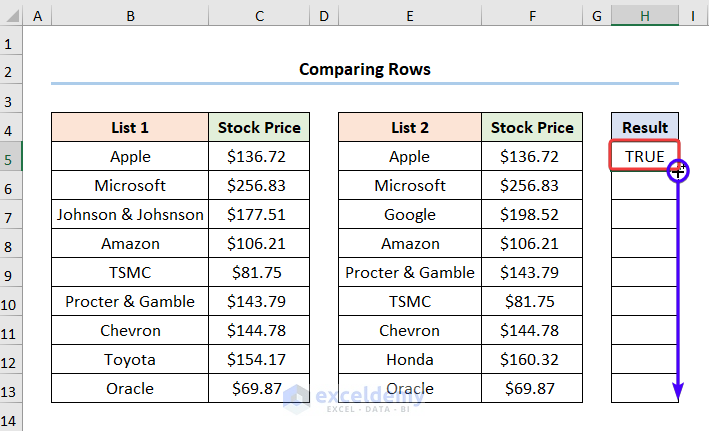
Task: Select row 13 header
Action: pyautogui.click(x=11, y=388)
